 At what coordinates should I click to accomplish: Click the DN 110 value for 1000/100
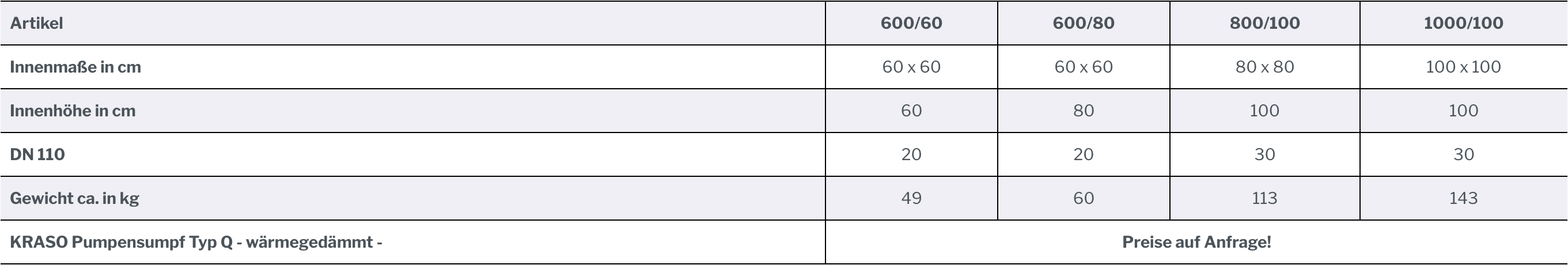point(1463,155)
